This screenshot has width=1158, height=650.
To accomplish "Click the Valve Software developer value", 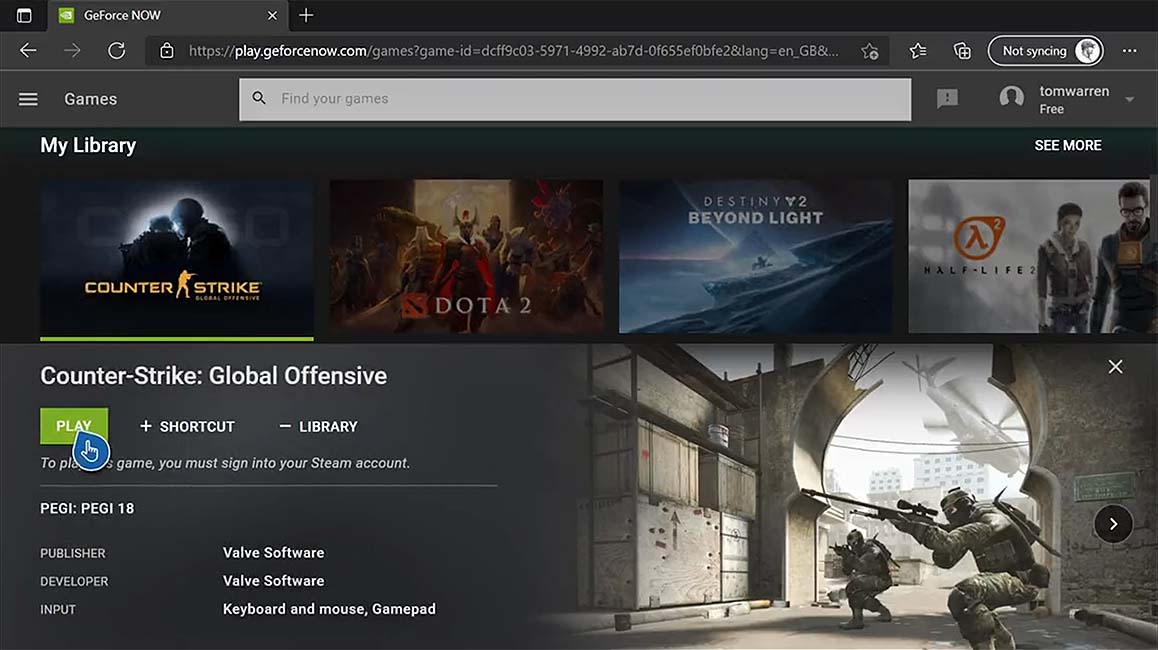I will click(x=273, y=581).
